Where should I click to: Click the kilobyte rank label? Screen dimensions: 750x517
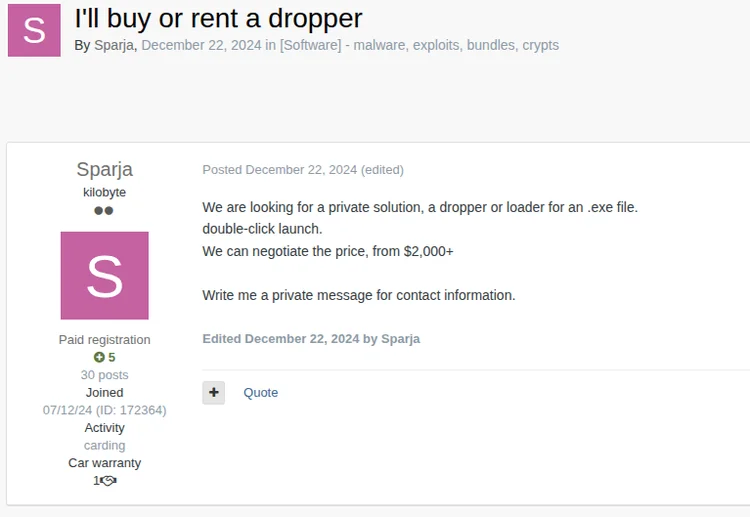click(x=104, y=192)
